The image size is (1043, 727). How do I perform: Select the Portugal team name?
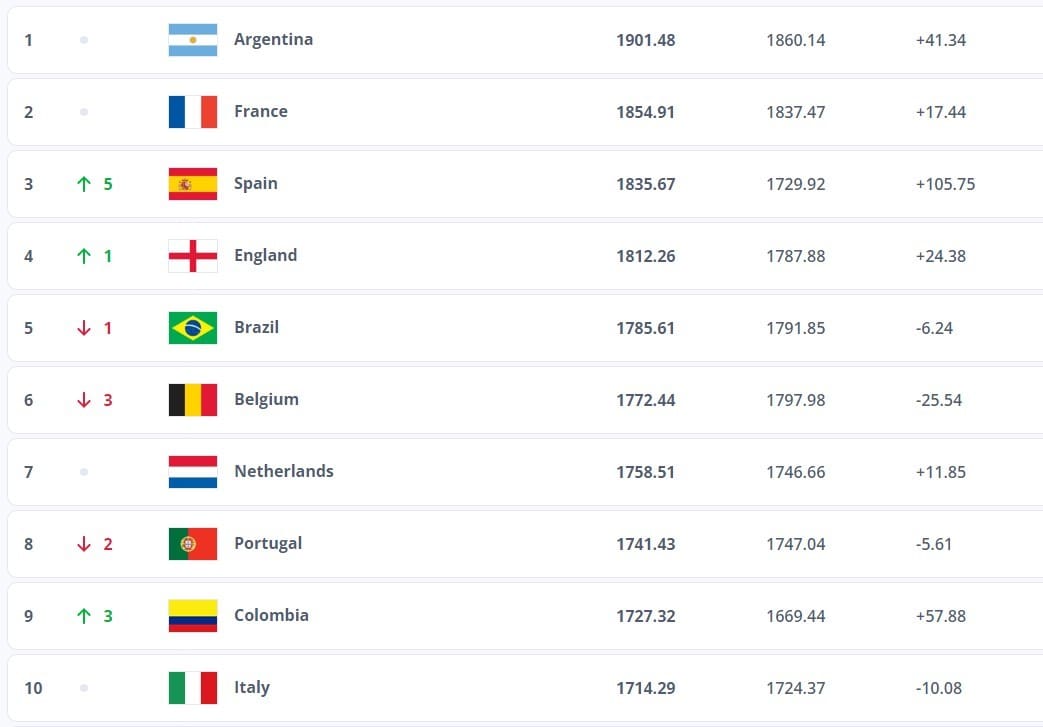[268, 543]
